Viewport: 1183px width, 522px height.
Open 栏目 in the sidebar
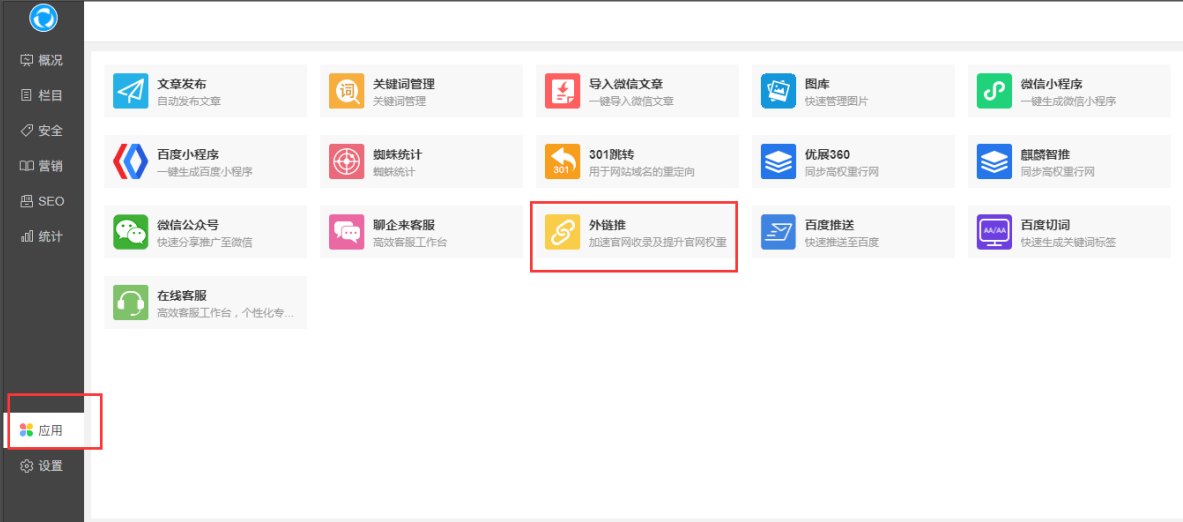tap(42, 95)
